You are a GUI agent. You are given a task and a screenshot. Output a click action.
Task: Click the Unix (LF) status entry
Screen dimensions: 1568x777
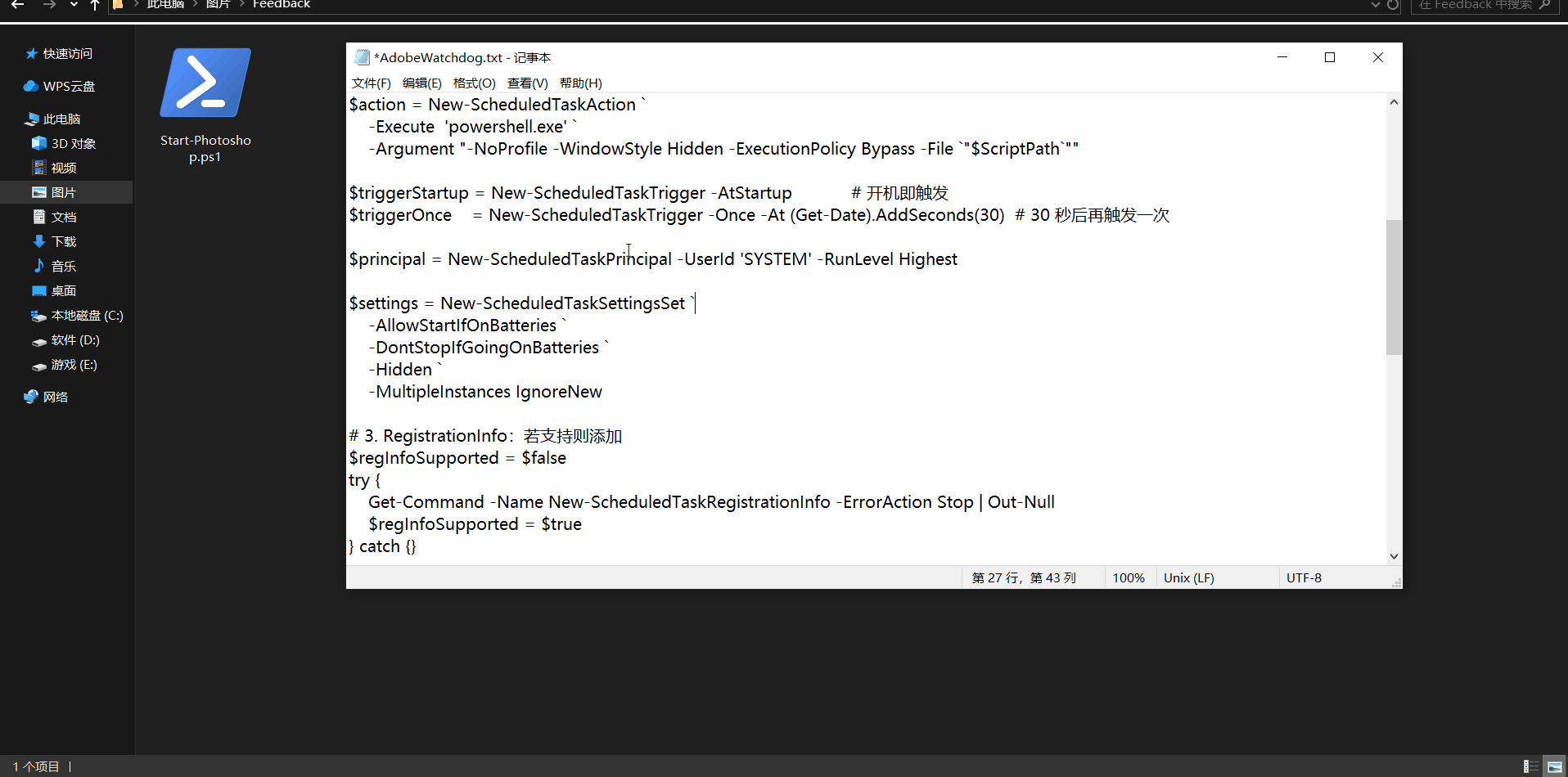pos(1189,578)
